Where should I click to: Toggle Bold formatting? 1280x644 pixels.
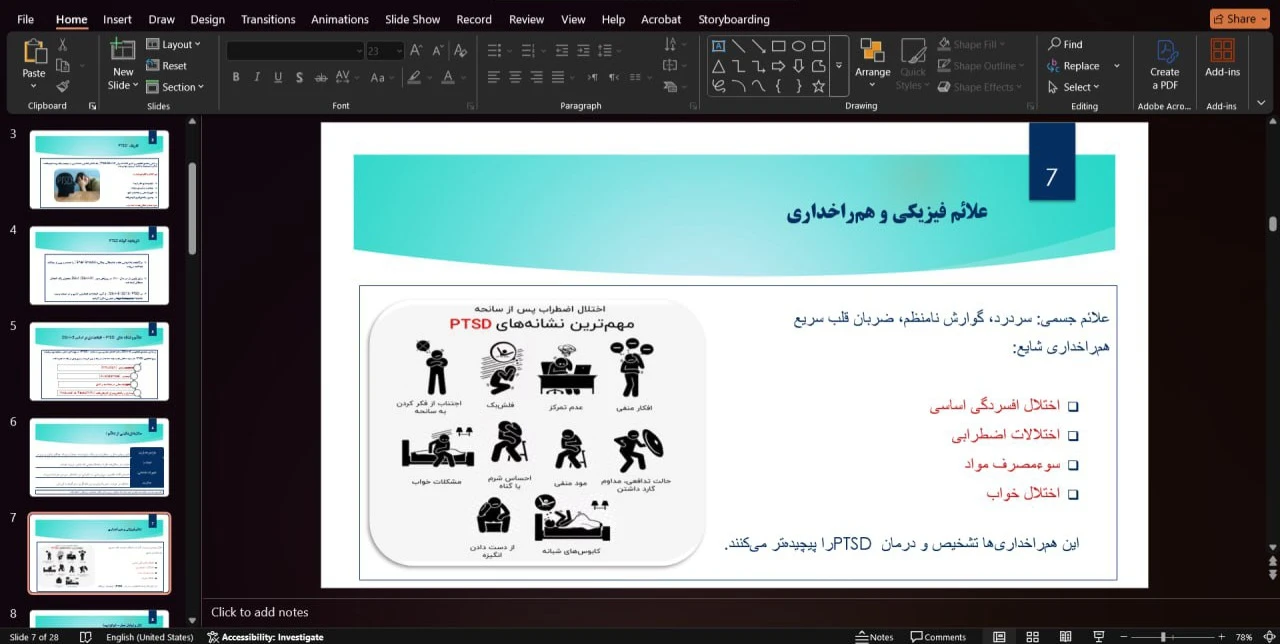point(236,77)
